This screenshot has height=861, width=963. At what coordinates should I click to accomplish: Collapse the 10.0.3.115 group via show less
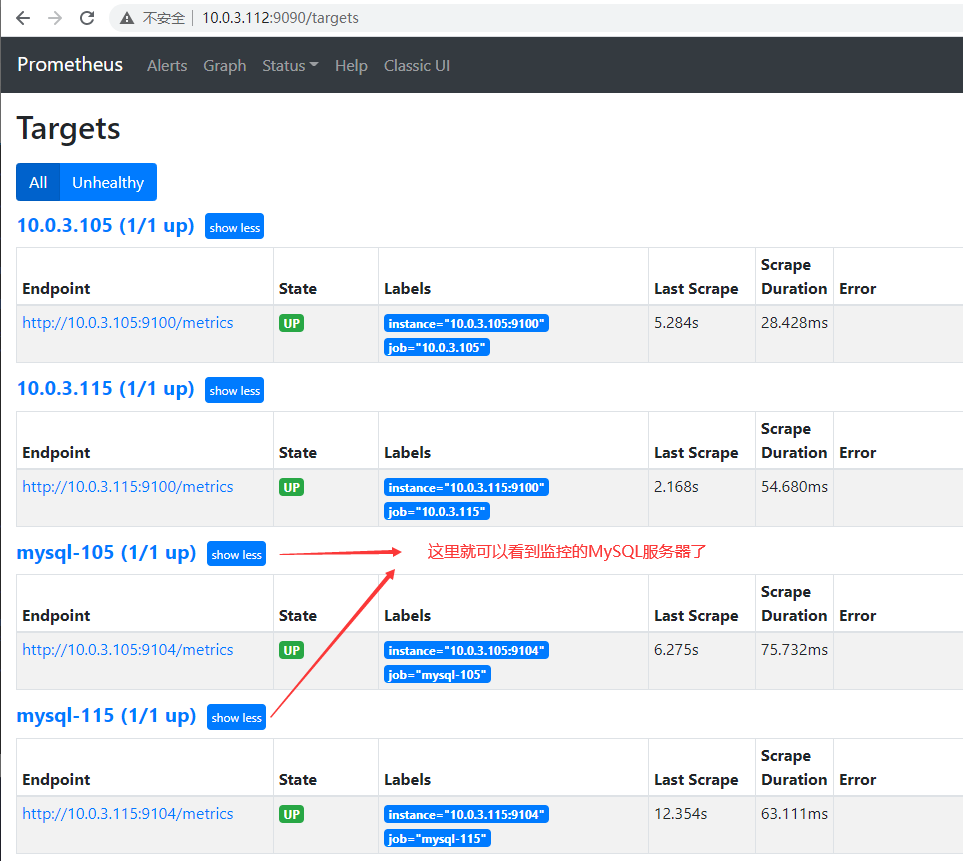coord(234,390)
